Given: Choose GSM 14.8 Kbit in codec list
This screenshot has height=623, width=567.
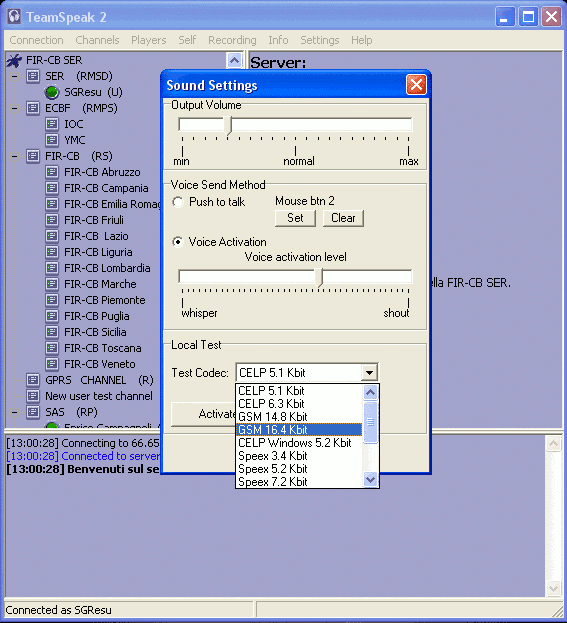Looking at the screenshot, I should pyautogui.click(x=300, y=417).
